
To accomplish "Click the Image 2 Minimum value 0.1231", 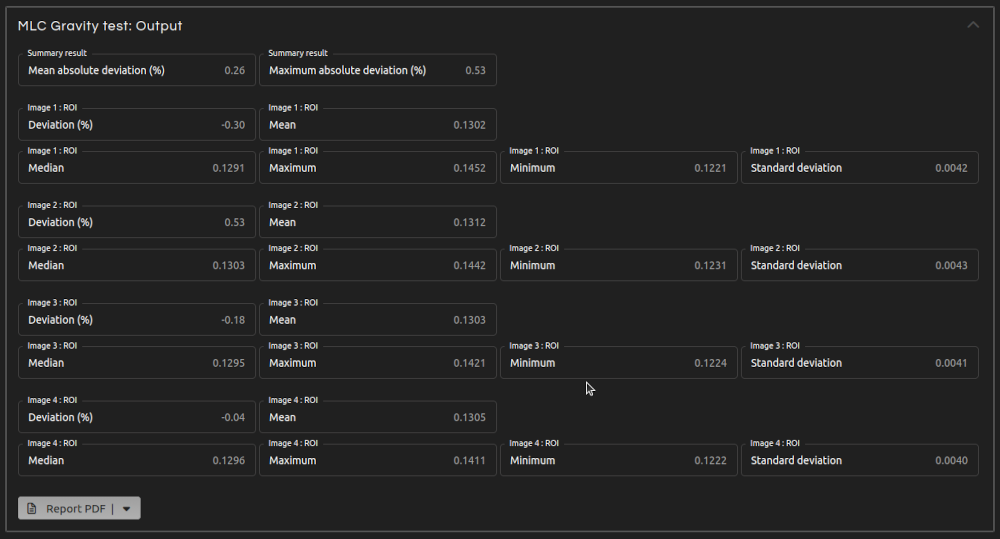I will (x=710, y=265).
